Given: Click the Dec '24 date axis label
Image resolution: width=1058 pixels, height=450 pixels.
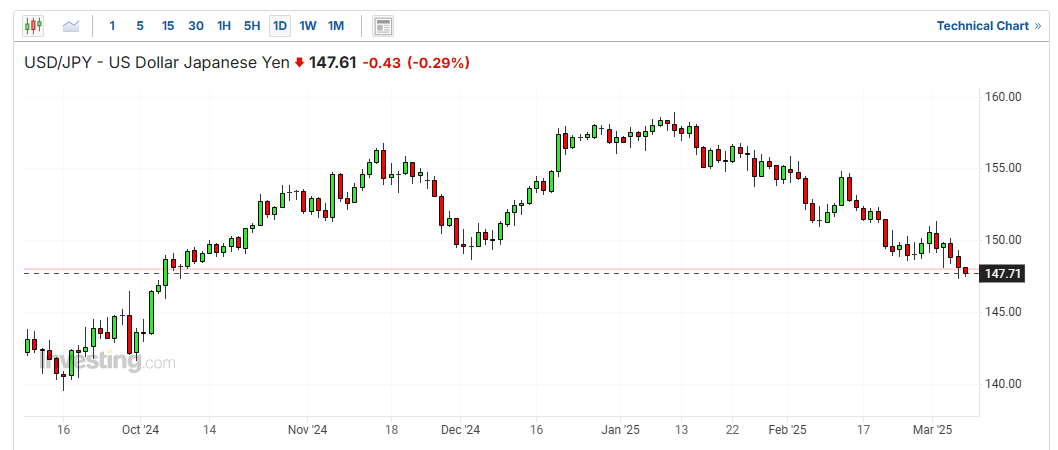Looking at the screenshot, I should click(x=460, y=429).
